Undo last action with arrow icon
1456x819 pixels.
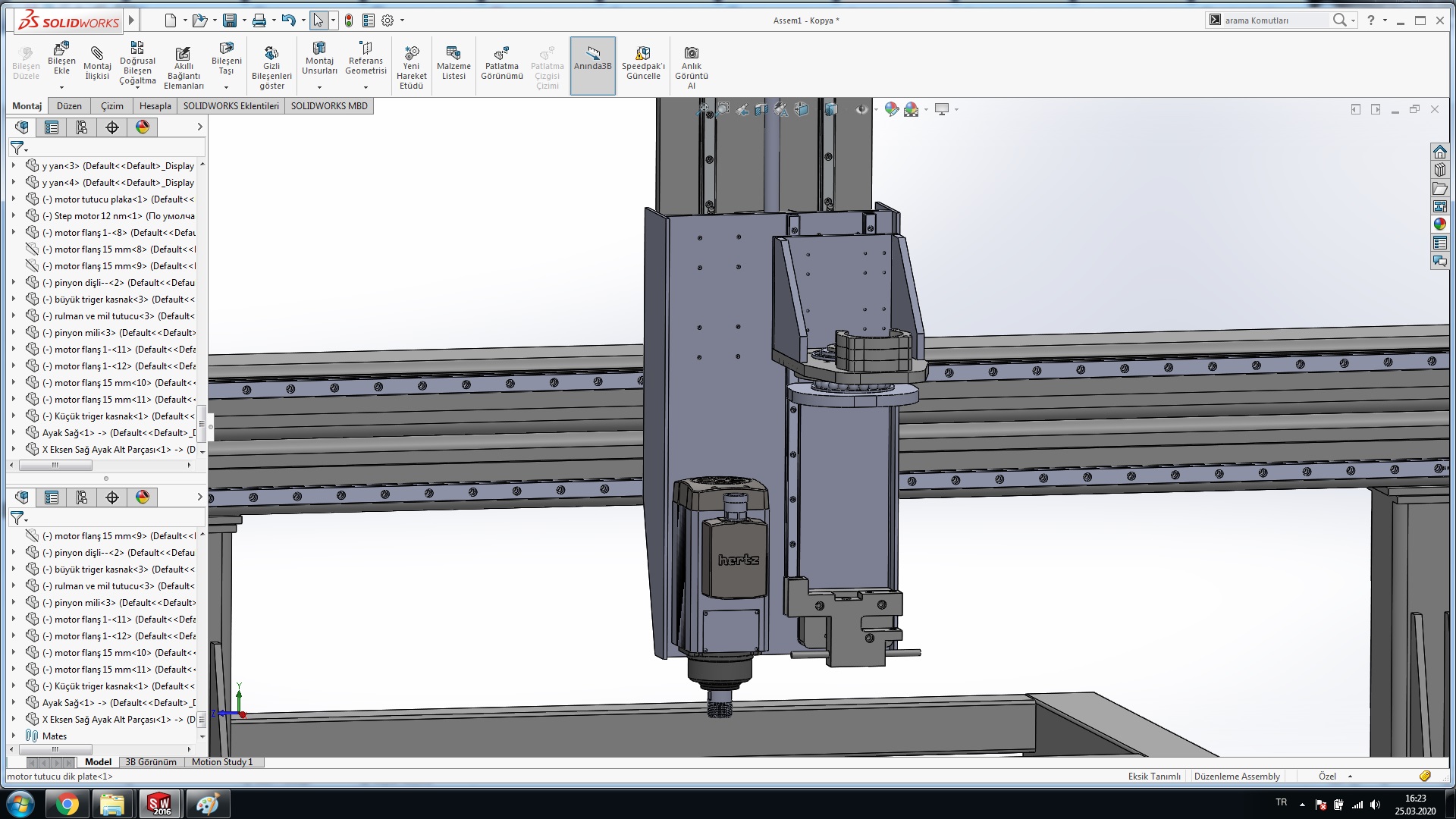pos(288,20)
